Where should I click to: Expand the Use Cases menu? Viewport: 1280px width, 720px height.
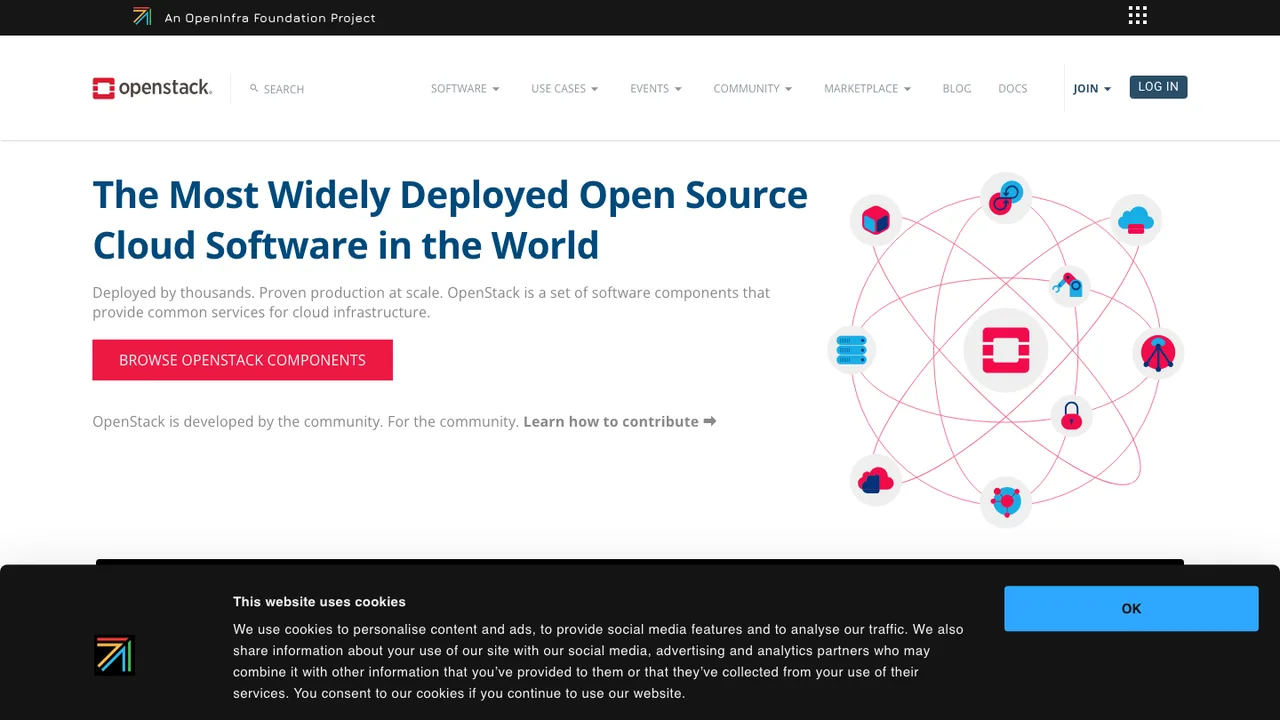coord(565,89)
